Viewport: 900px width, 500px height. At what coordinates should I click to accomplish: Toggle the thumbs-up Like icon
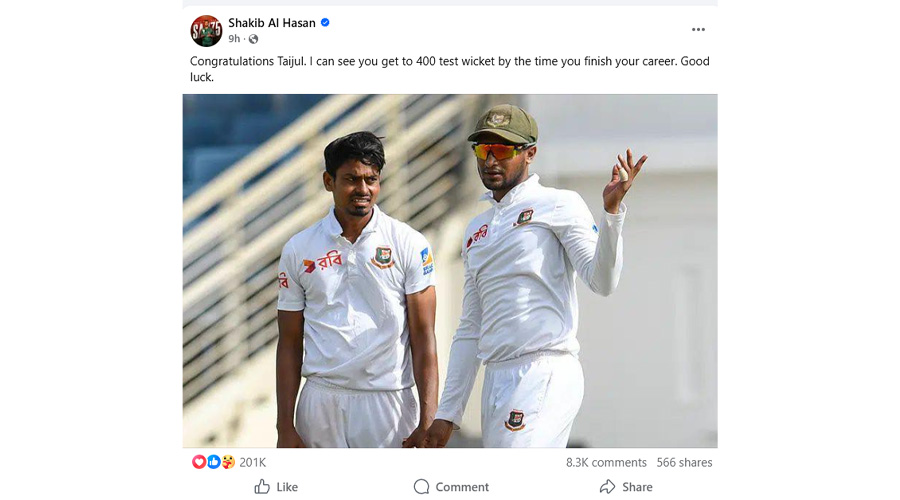click(262, 487)
